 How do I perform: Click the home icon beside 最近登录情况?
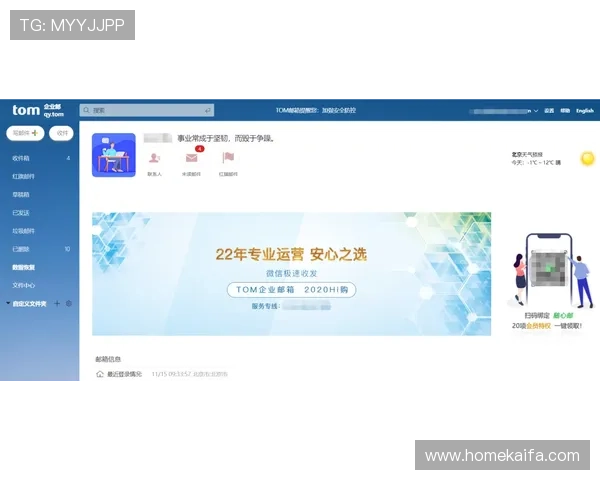pos(100,374)
